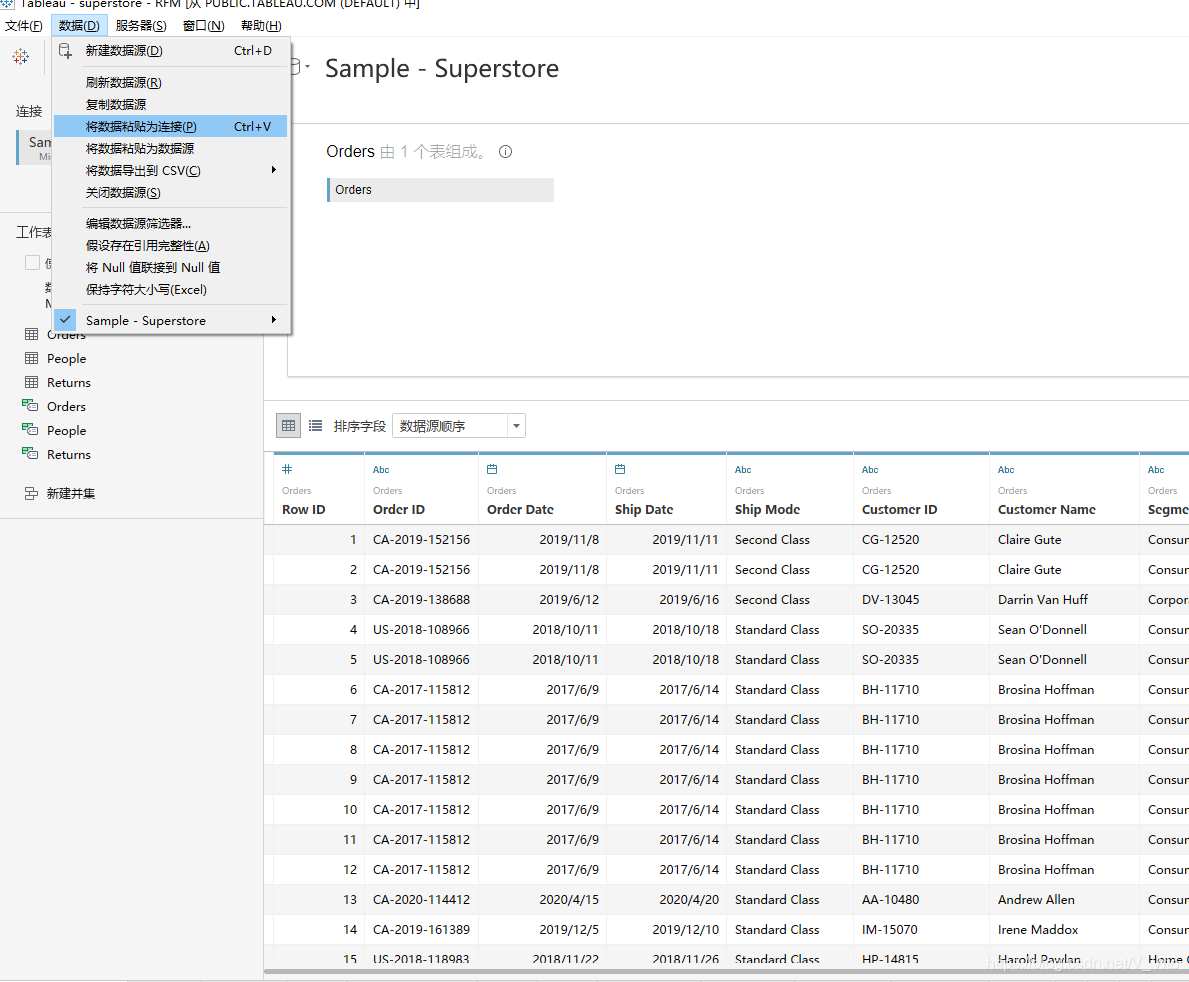Image resolution: width=1189 pixels, height=982 pixels.
Task: Click the Orders table pill on canvas
Action: click(441, 190)
